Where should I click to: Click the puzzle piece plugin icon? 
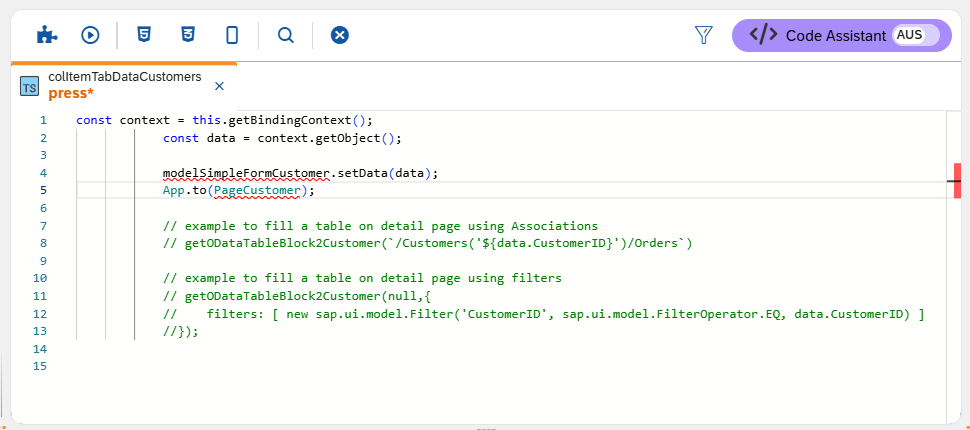pos(47,35)
